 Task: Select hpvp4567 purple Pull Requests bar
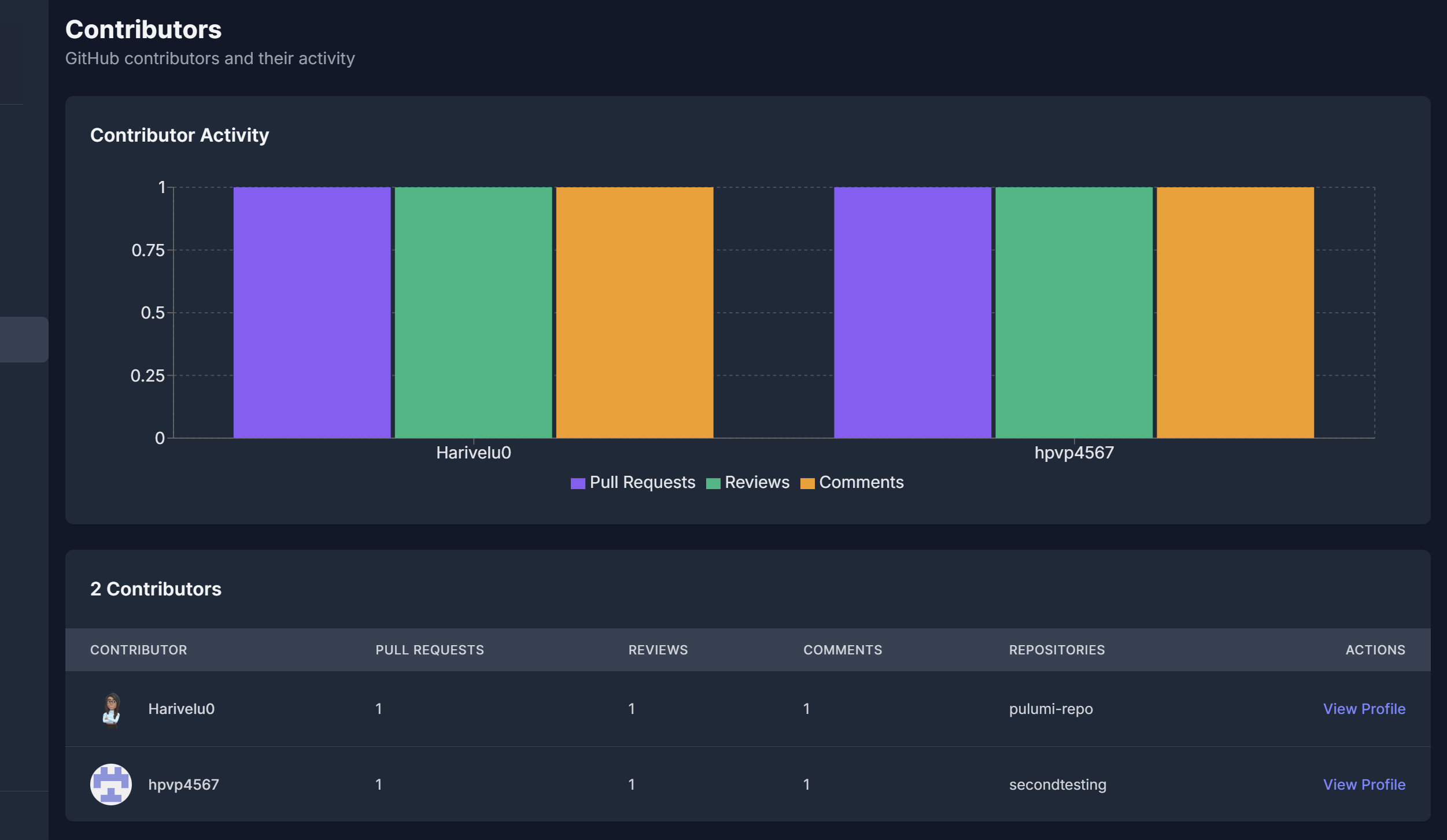click(x=913, y=312)
